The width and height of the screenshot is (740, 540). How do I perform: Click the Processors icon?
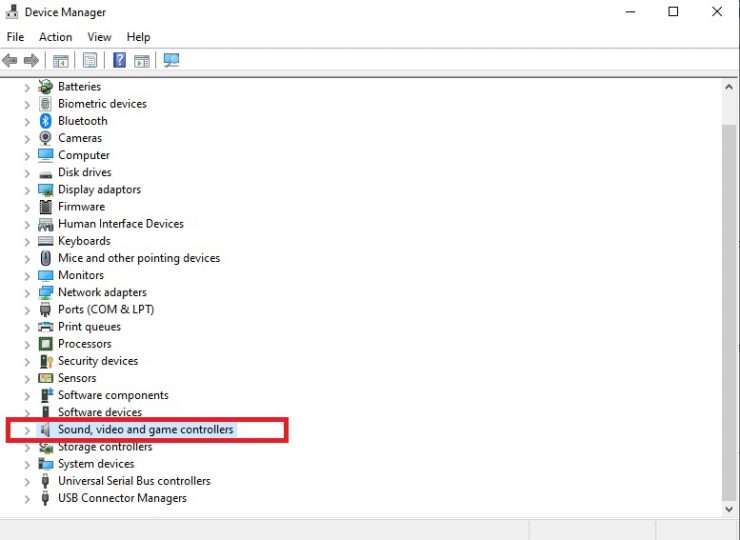[x=46, y=344]
